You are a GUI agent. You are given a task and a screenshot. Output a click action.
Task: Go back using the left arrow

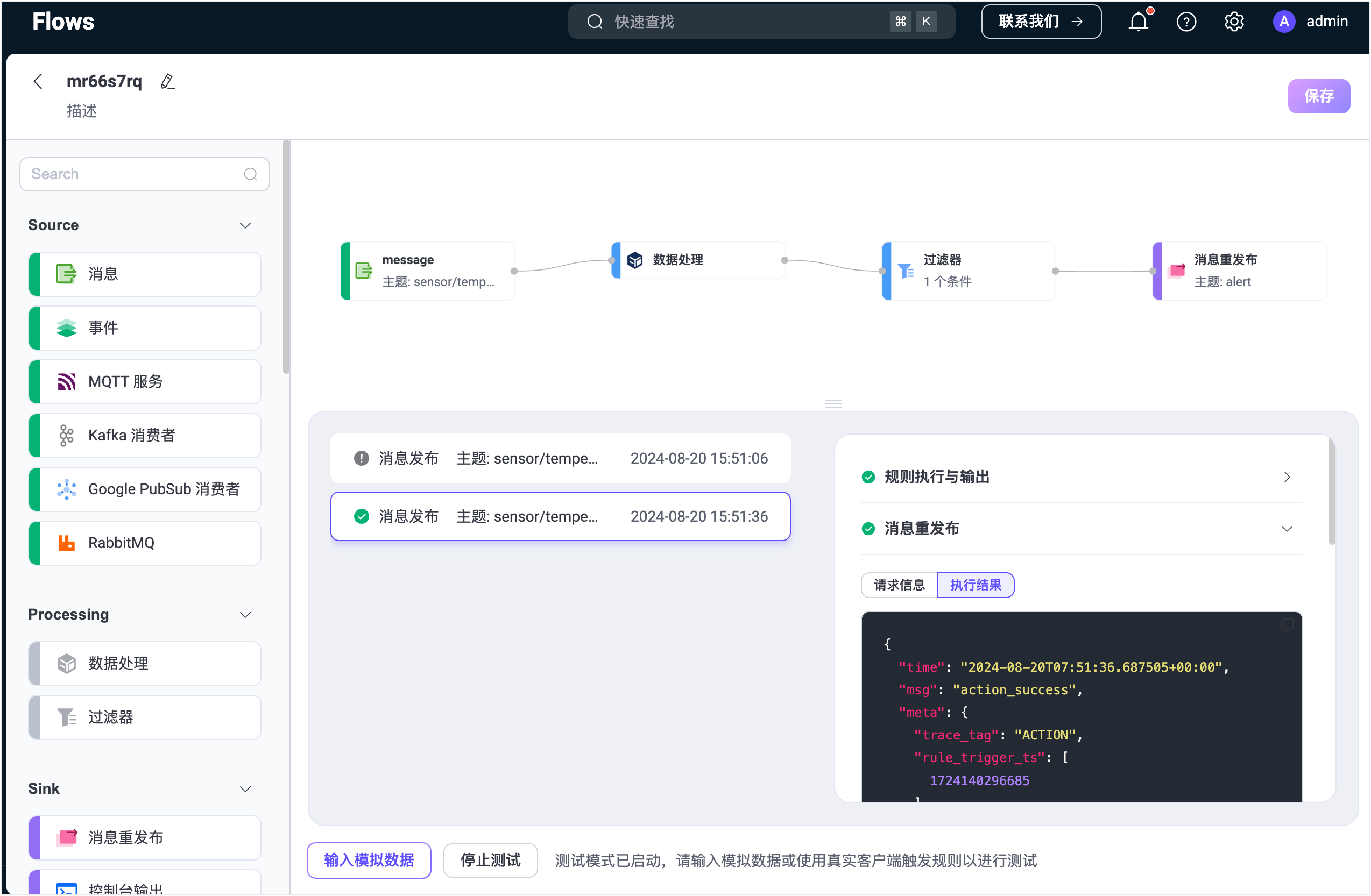(x=38, y=82)
